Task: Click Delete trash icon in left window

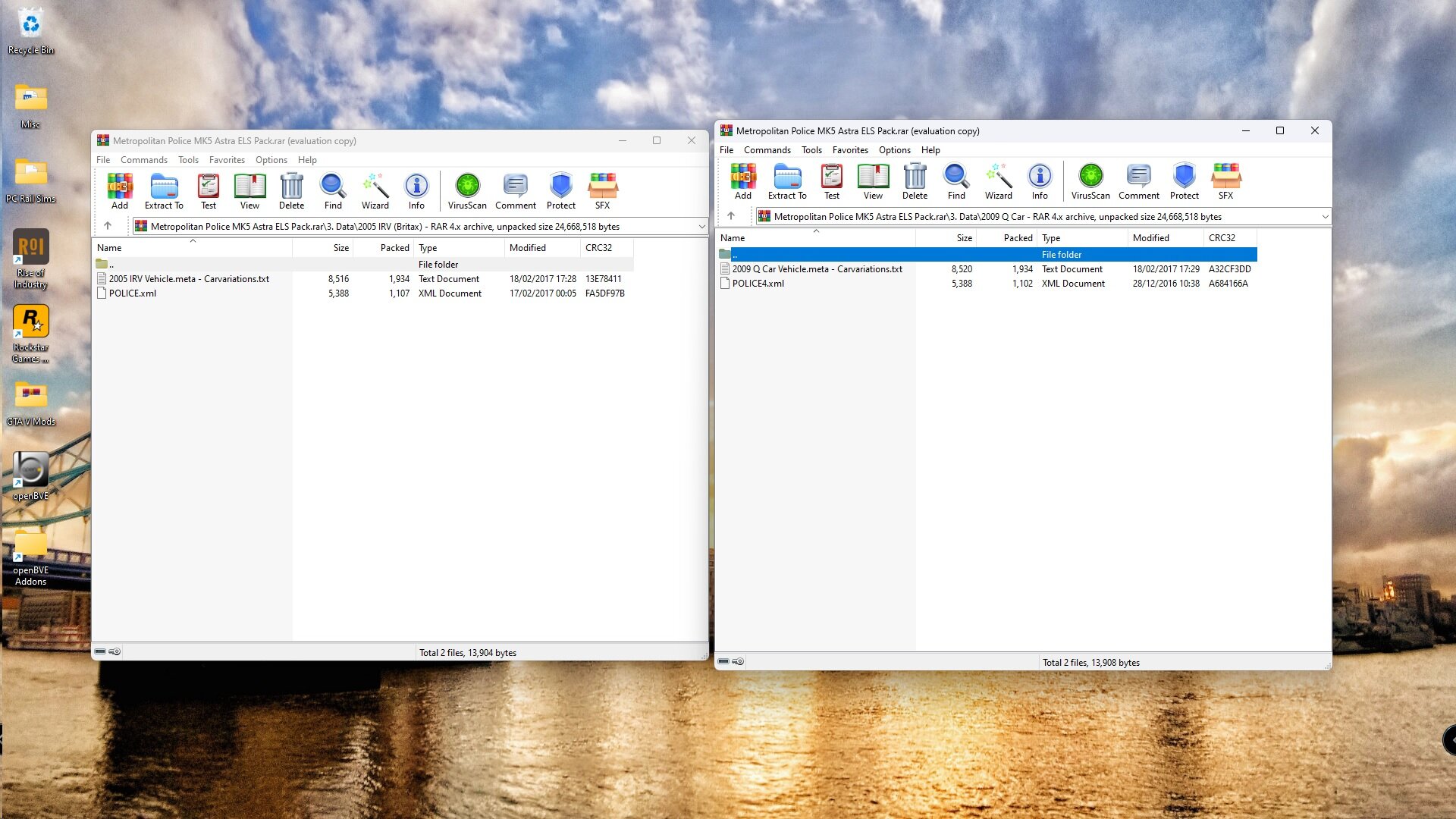Action: click(x=291, y=190)
